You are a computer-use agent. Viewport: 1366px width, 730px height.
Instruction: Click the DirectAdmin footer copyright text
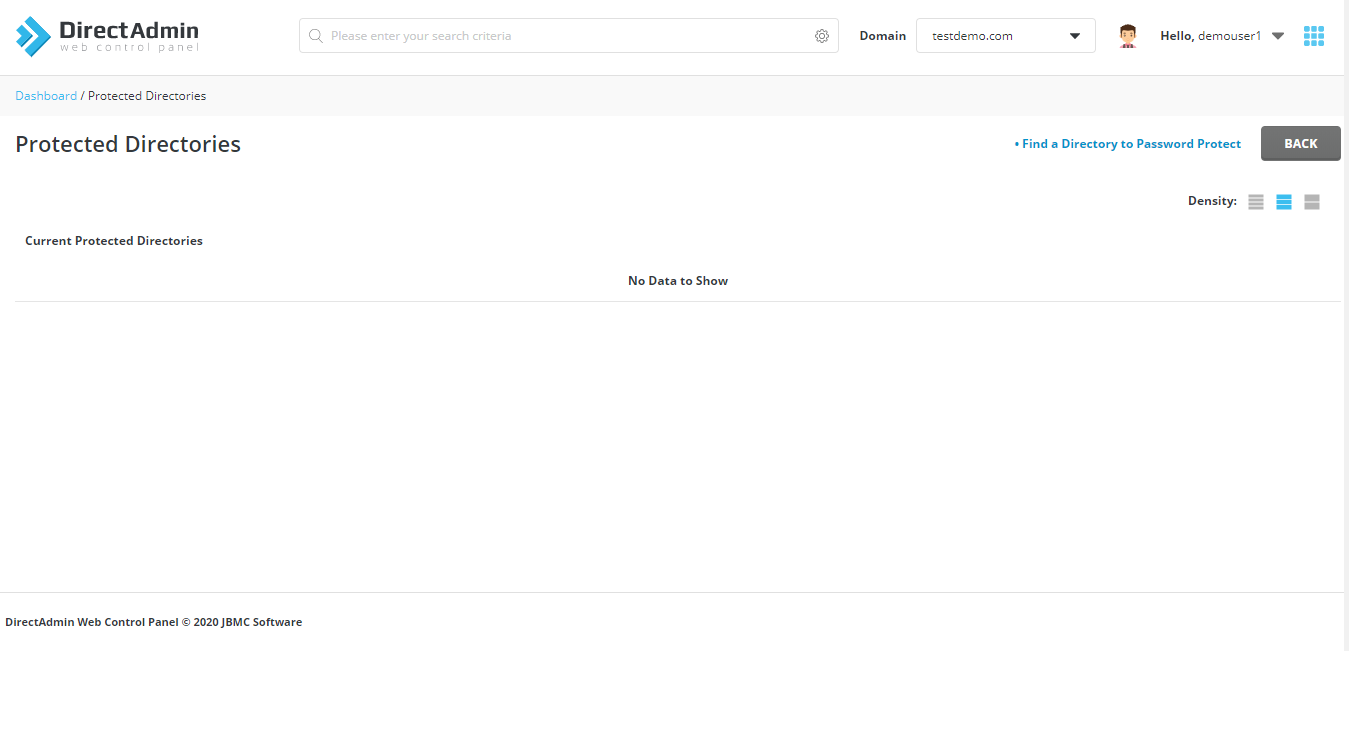154,622
